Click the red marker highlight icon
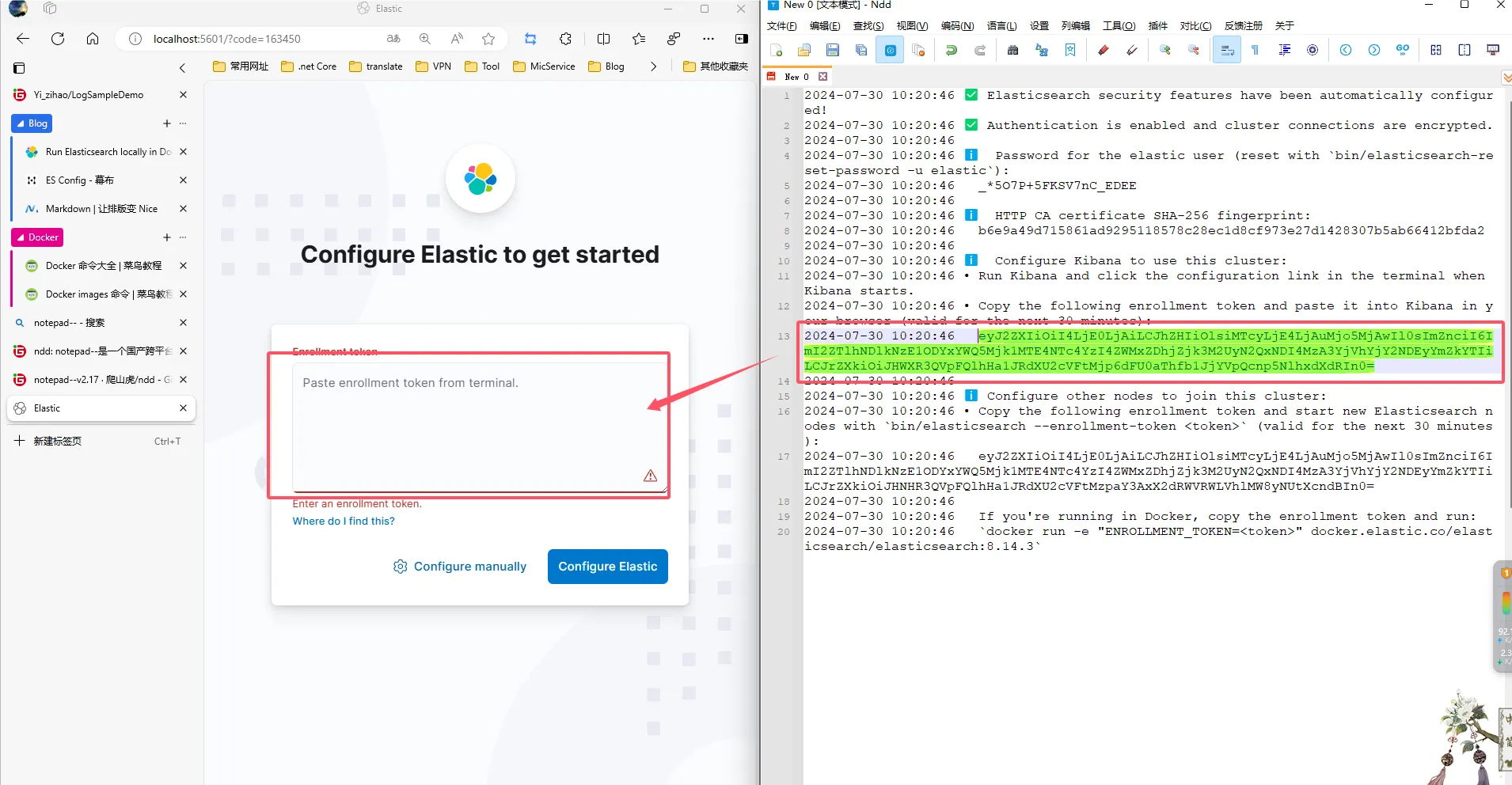This screenshot has width=1512, height=785. click(1104, 50)
